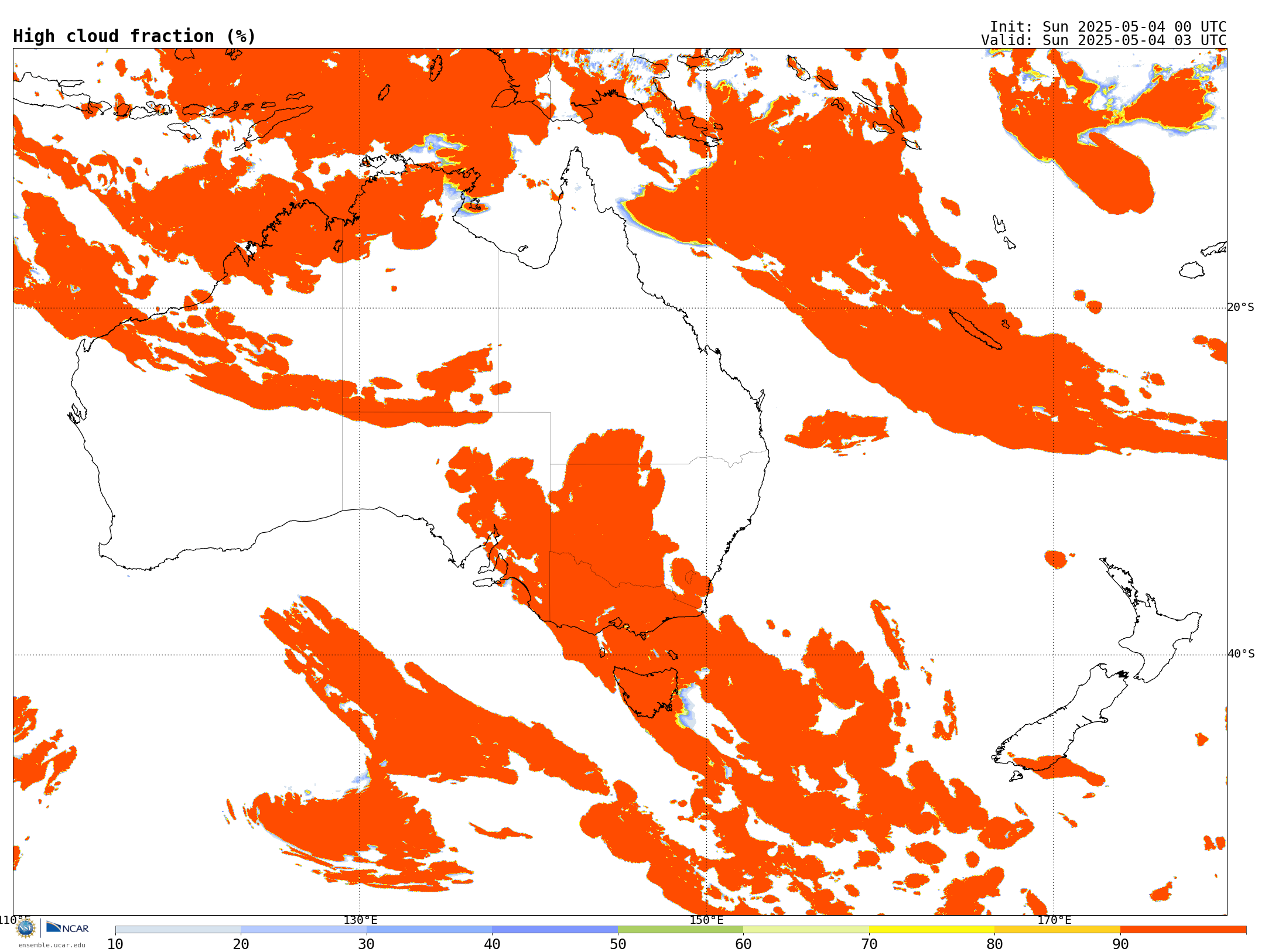Click the 40°S latitude label
The width and height of the screenshot is (1265, 952).
1241,654
